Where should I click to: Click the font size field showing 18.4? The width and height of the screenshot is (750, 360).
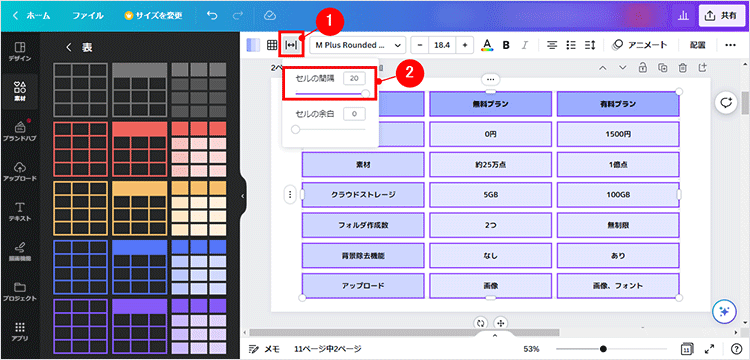(442, 45)
